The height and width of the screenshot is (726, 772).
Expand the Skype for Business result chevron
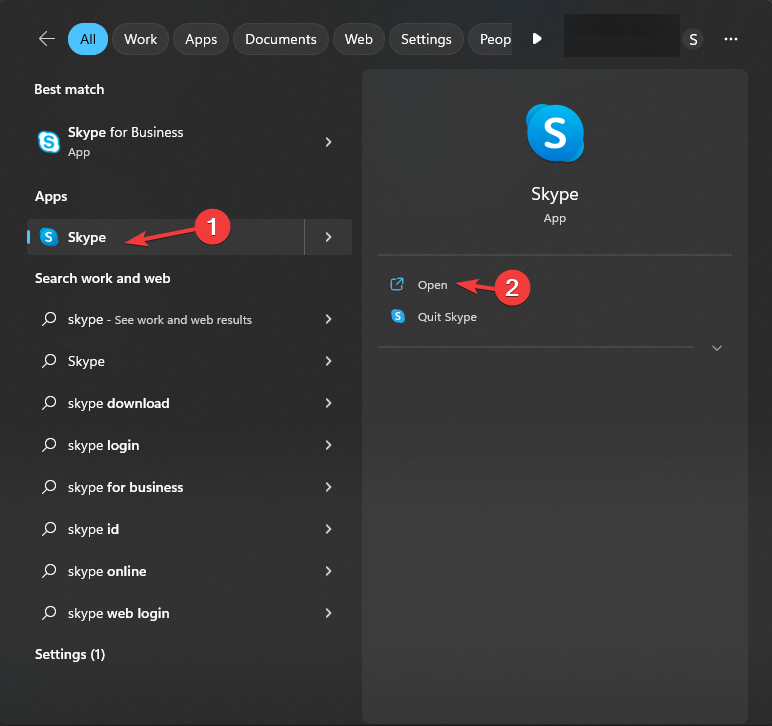coord(328,142)
